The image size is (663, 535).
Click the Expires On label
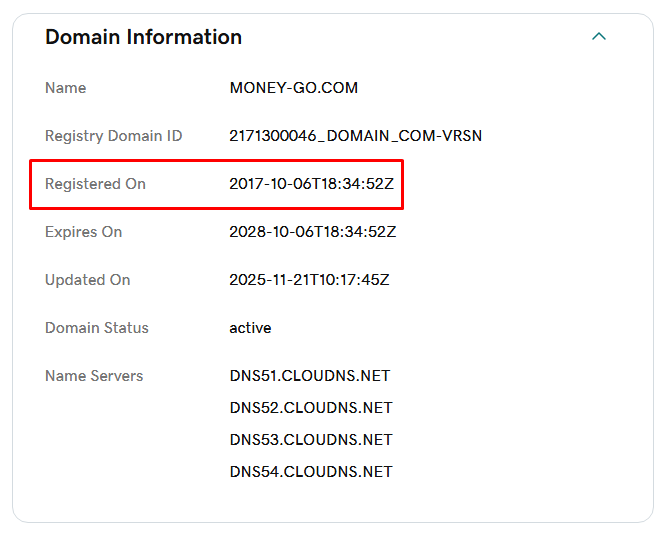pyautogui.click(x=83, y=232)
